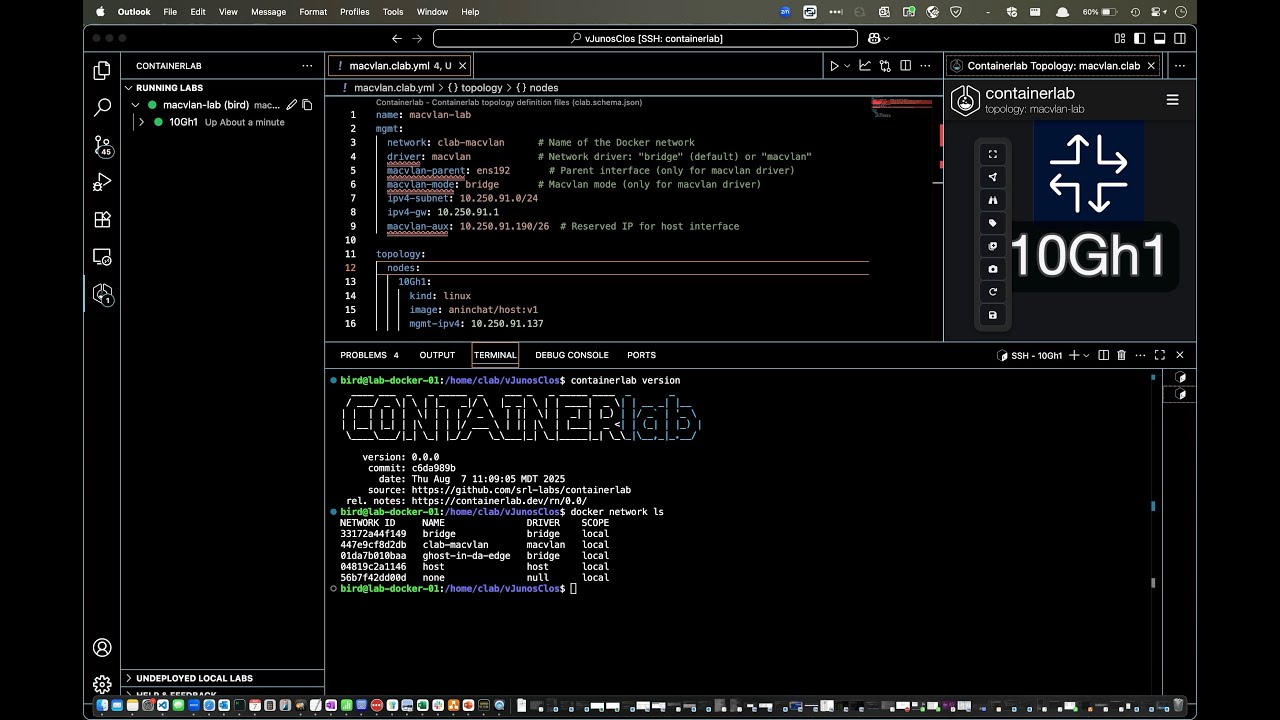
Task: Click the fit-to-viewport icon in topology toolbar
Action: coord(993,154)
